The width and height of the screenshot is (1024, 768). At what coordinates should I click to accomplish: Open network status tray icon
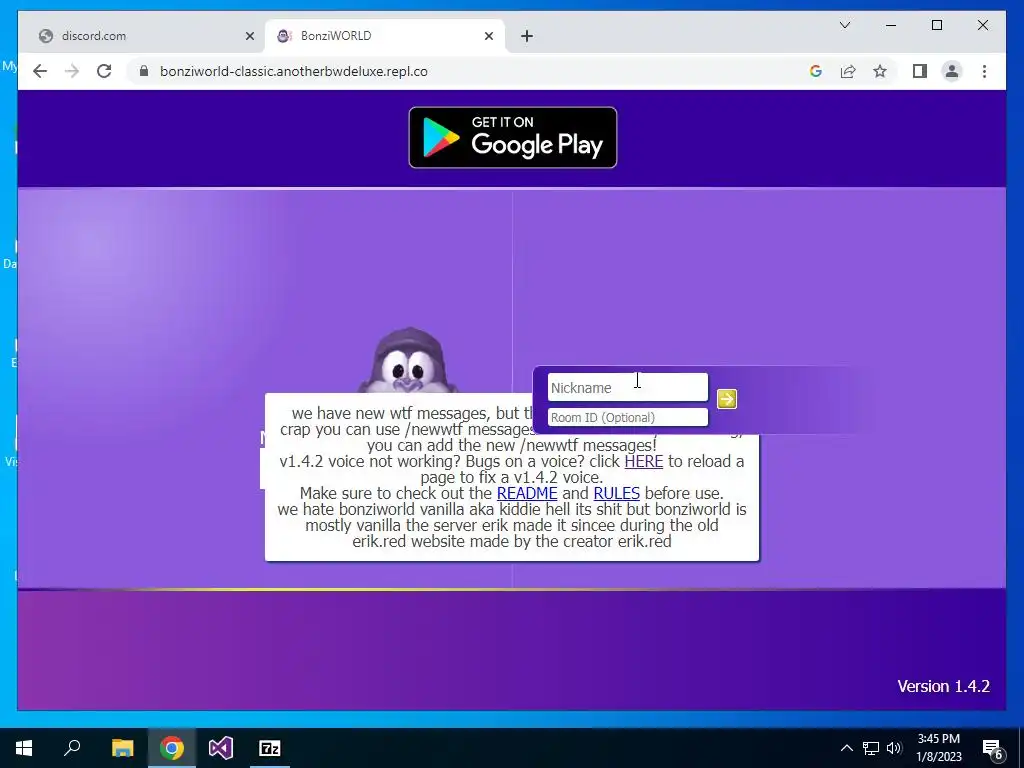[871, 748]
